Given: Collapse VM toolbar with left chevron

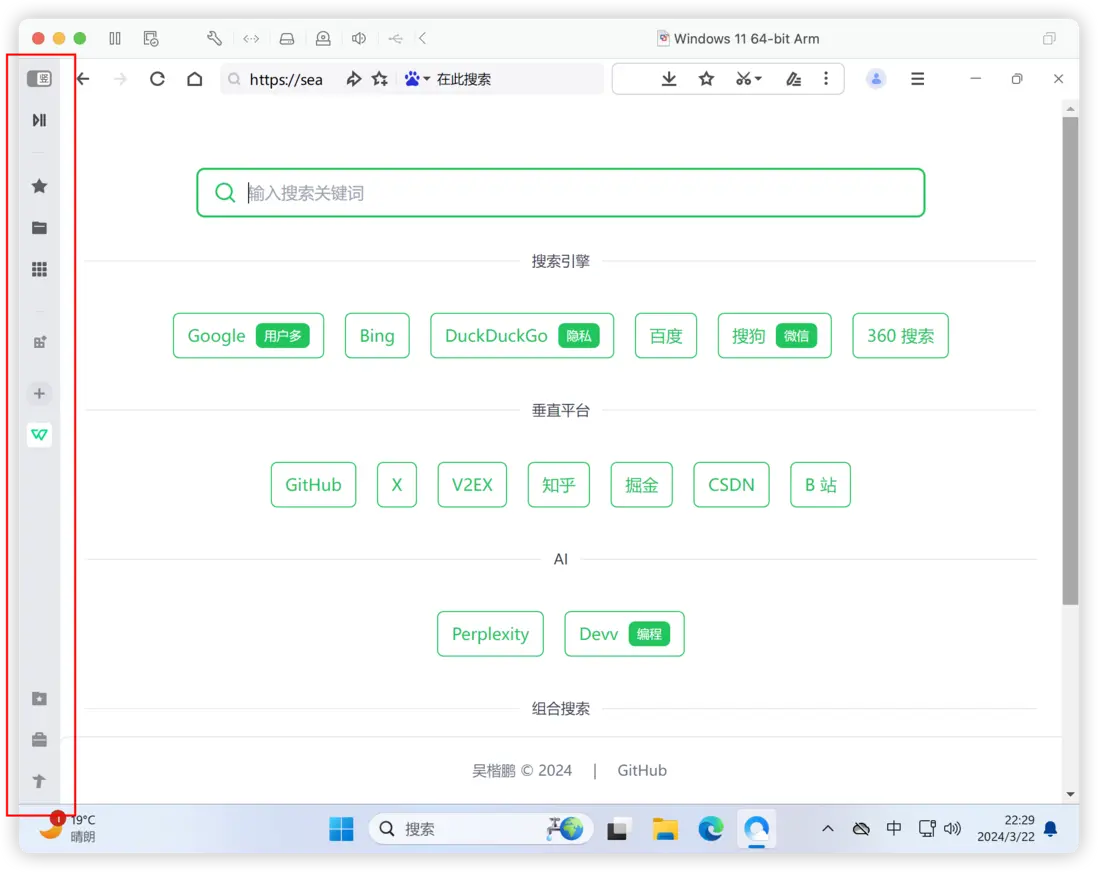Looking at the screenshot, I should (x=422, y=39).
